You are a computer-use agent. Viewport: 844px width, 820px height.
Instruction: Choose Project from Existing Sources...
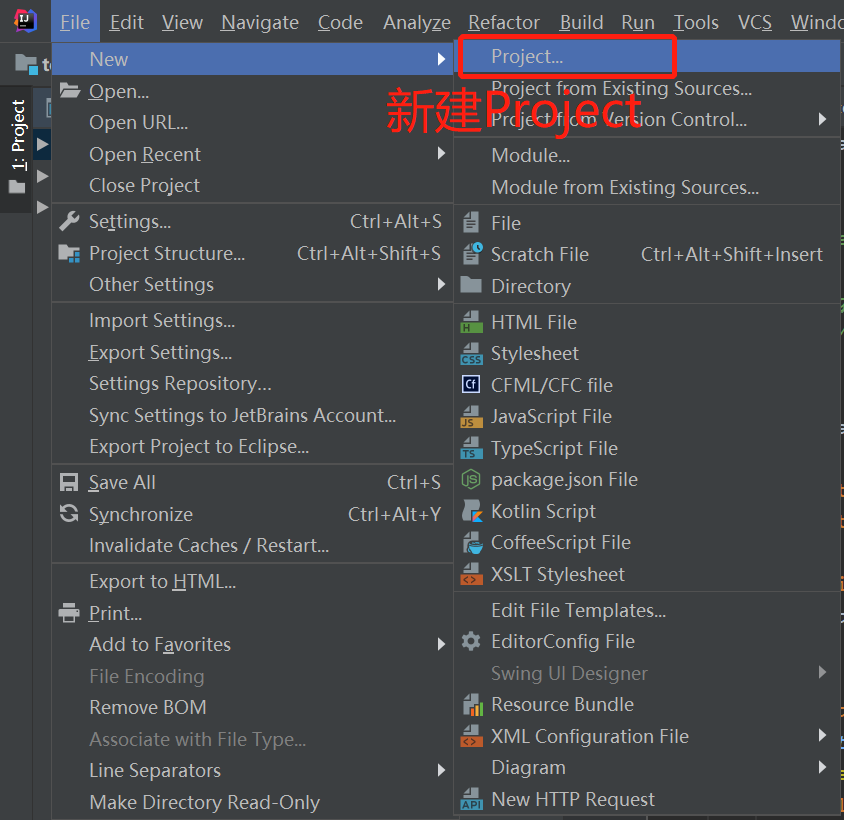click(x=648, y=88)
